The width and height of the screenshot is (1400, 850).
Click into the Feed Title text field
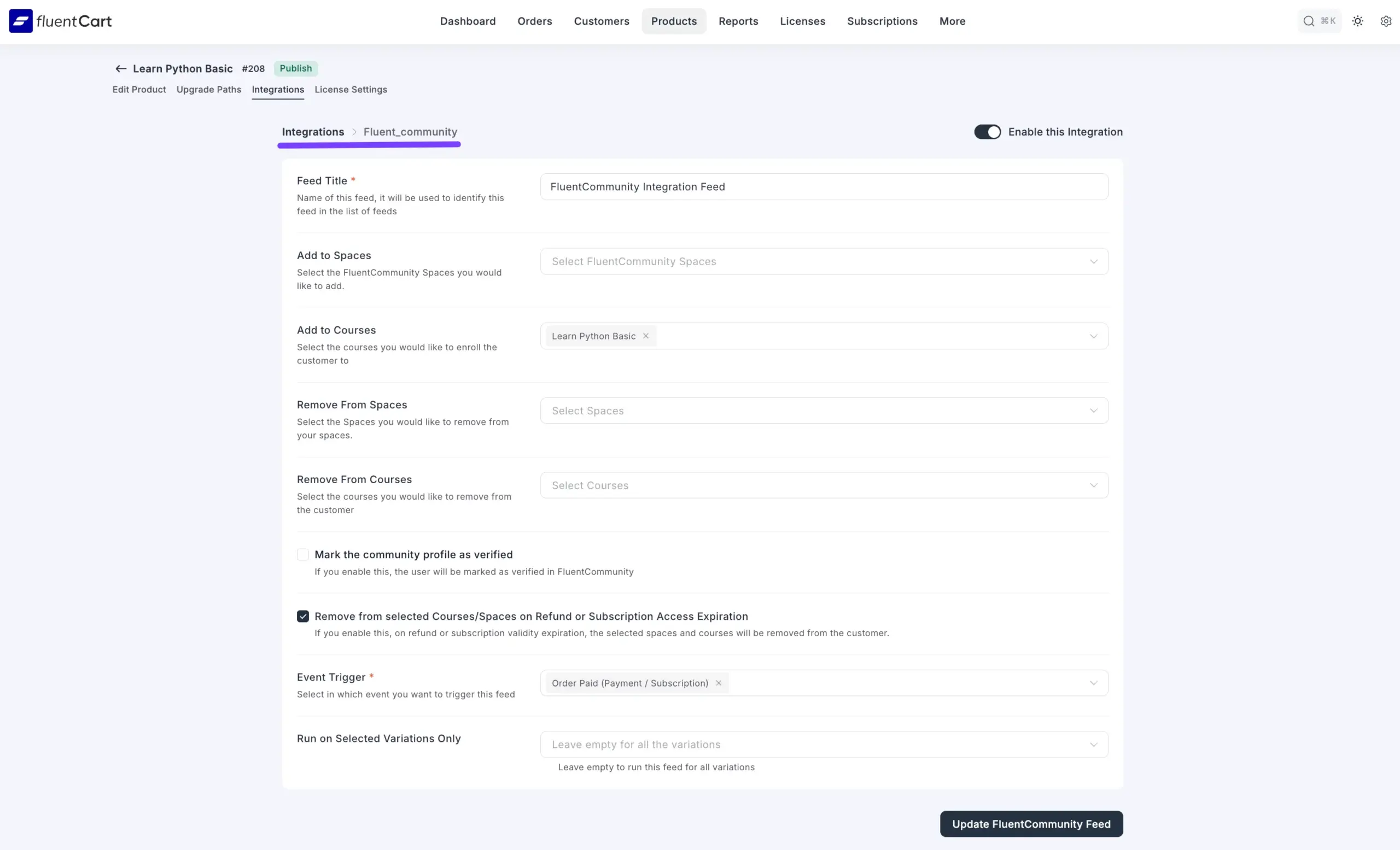(x=824, y=187)
